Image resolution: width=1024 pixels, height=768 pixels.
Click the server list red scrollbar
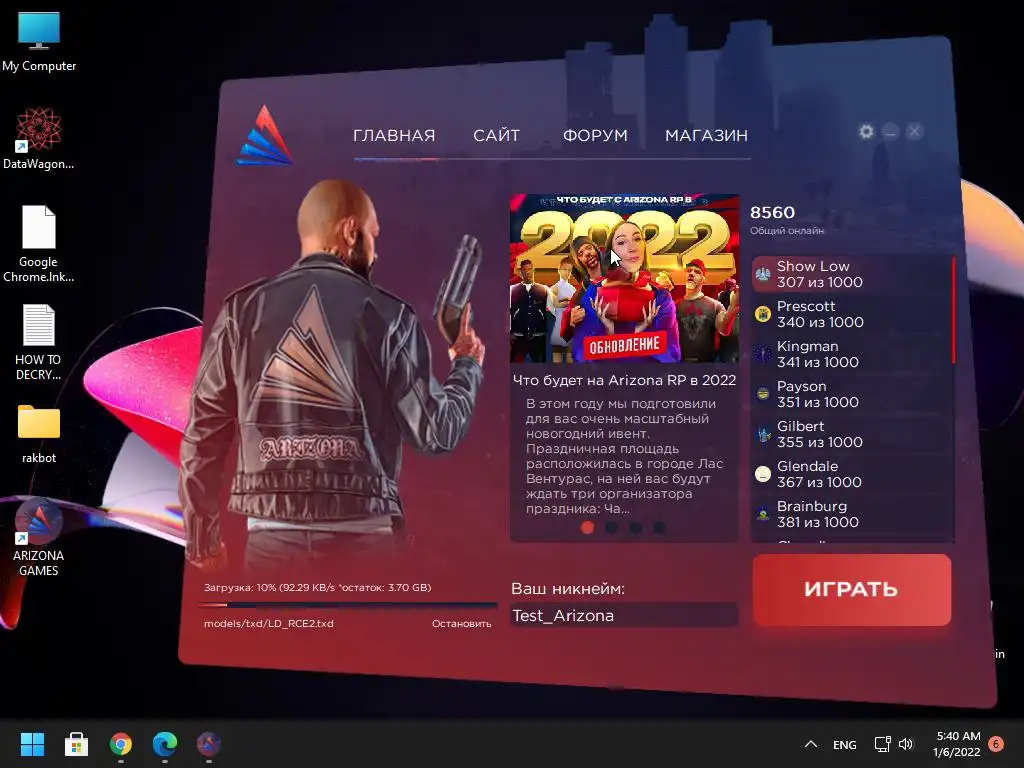click(x=953, y=309)
